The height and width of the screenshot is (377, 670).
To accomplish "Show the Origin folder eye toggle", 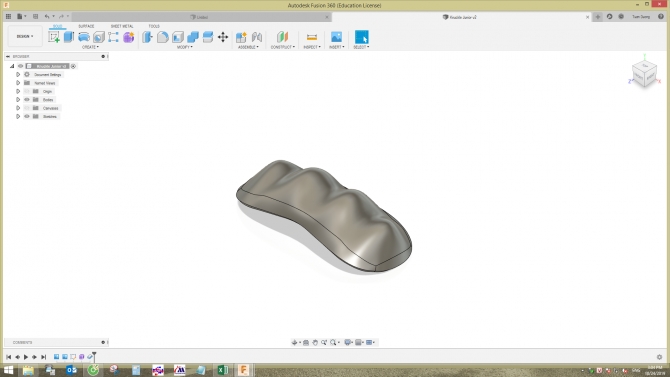I will [x=27, y=91].
